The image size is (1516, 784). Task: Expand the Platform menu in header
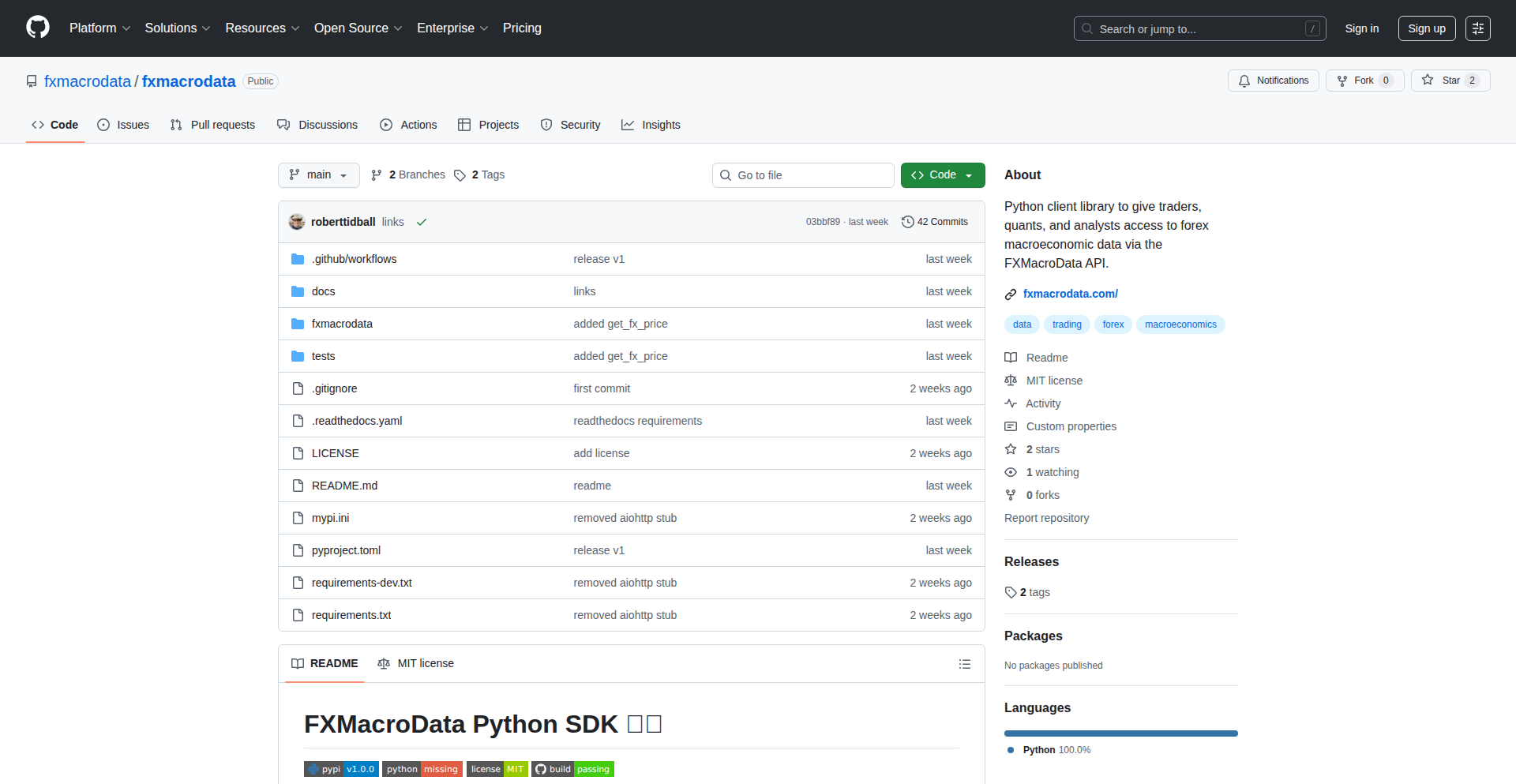click(99, 28)
